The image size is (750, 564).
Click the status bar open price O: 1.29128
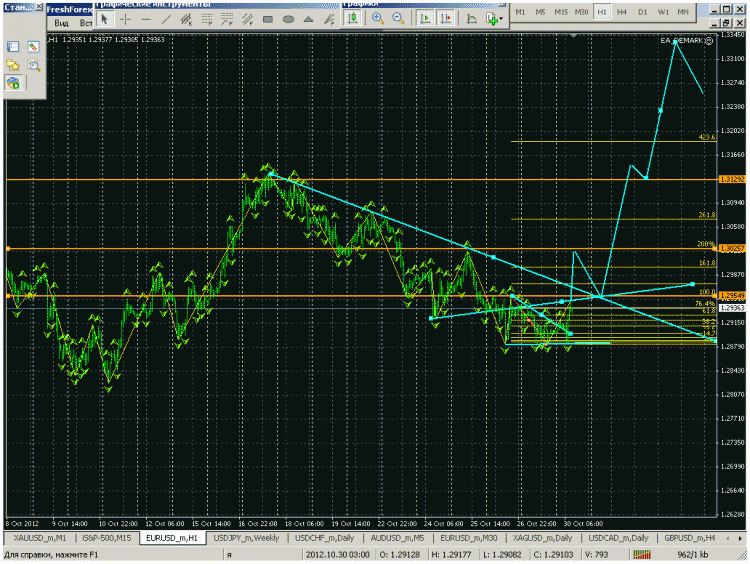click(400, 554)
